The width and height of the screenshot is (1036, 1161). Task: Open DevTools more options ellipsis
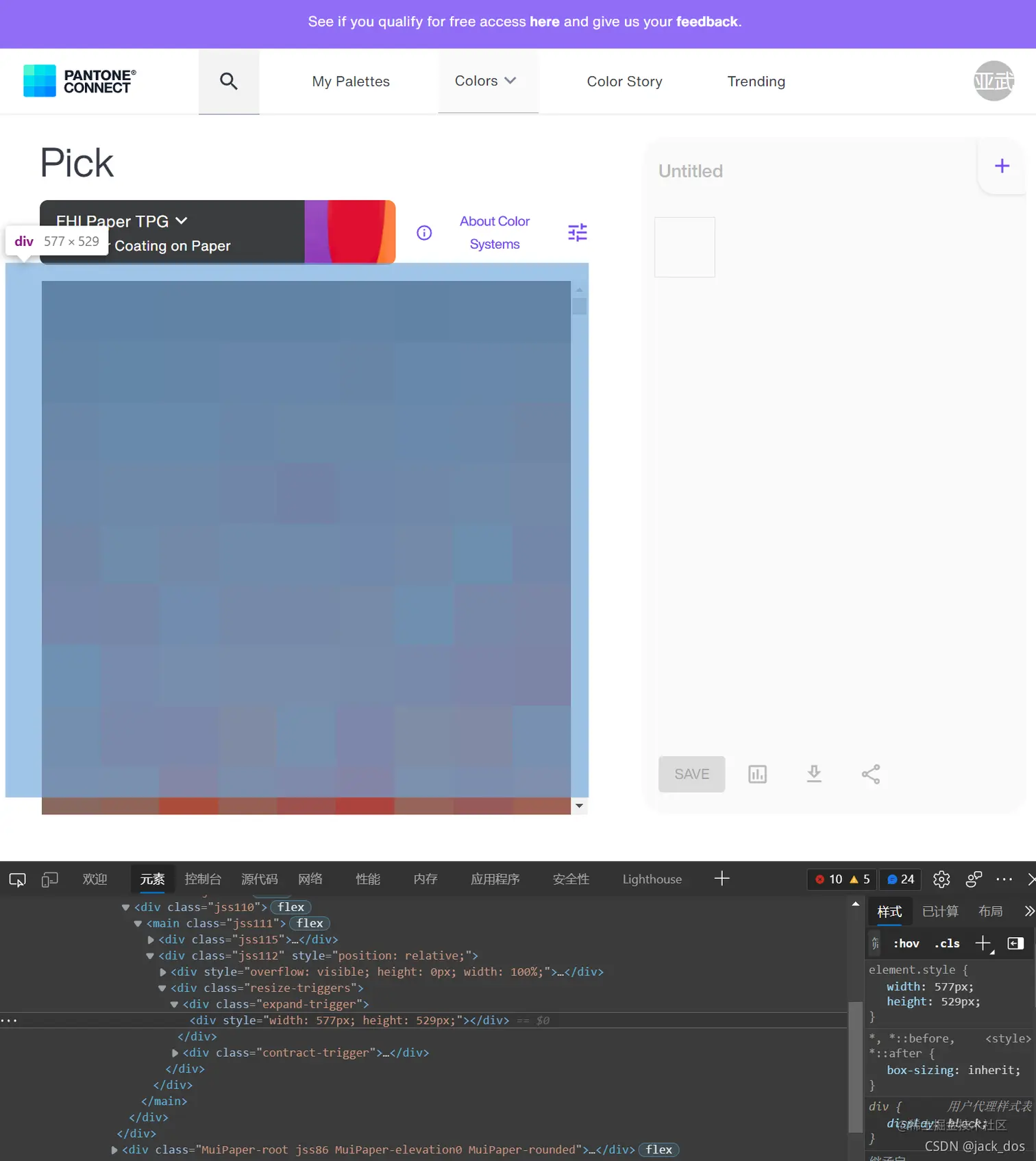point(1004,879)
